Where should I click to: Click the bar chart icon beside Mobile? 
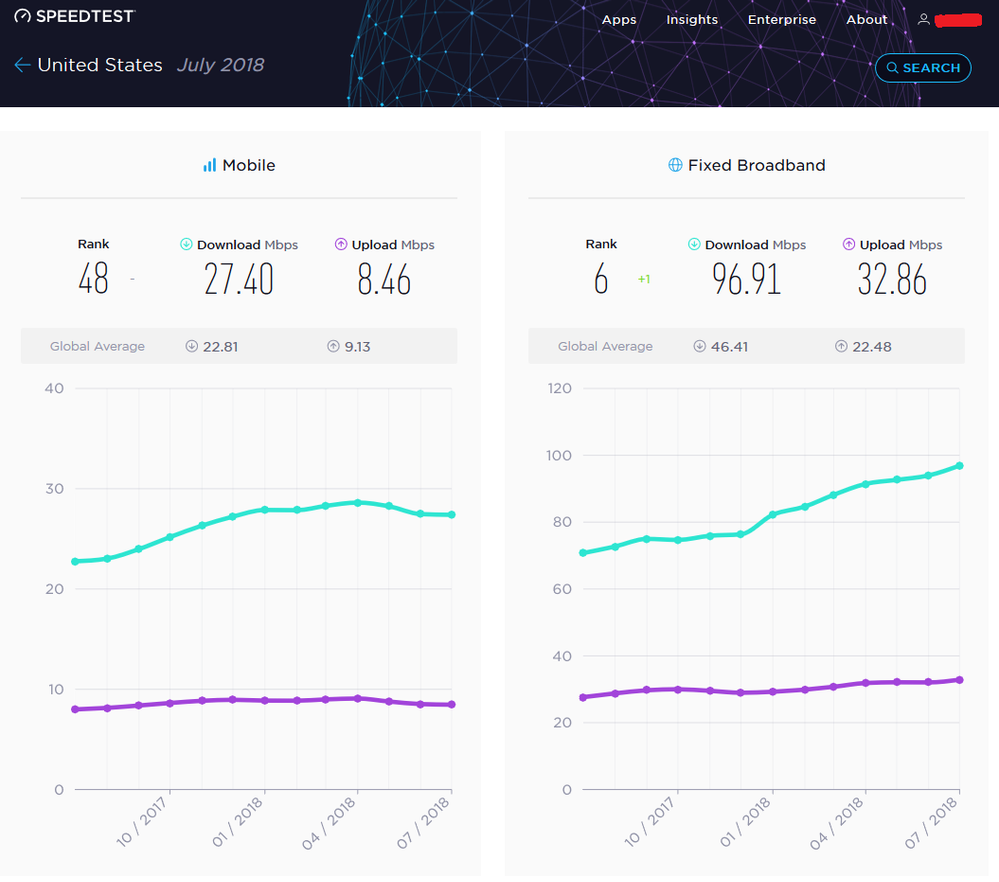pyautogui.click(x=212, y=165)
